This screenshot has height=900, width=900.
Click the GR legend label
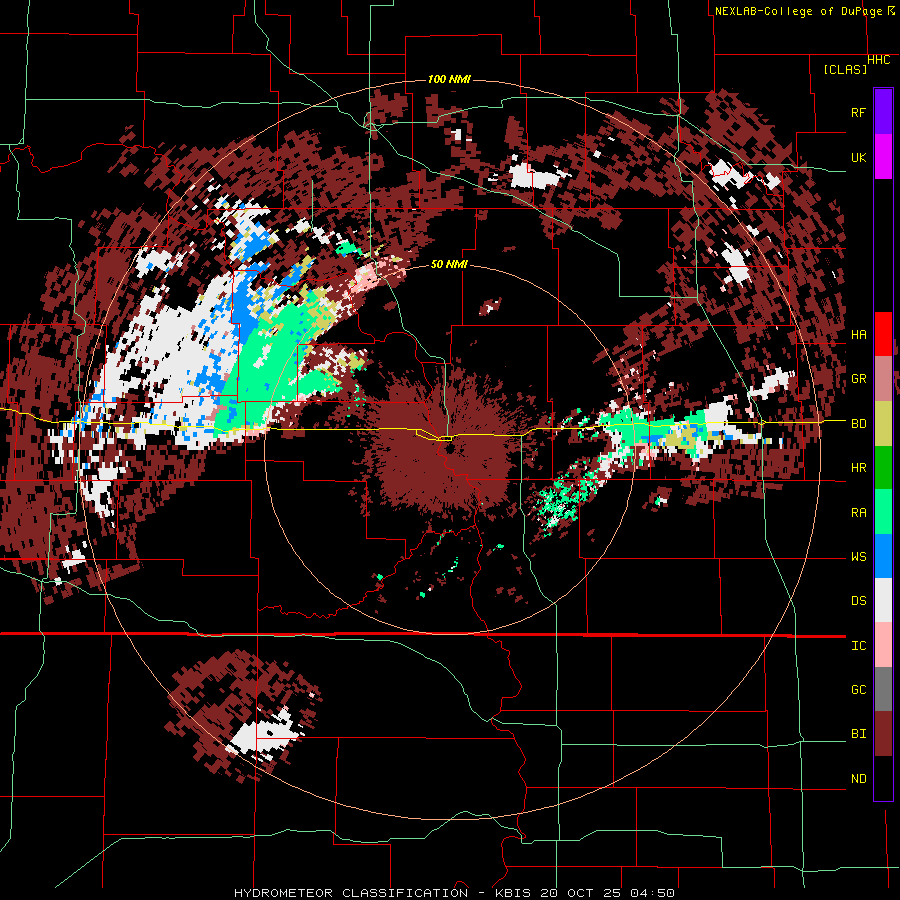pos(858,379)
